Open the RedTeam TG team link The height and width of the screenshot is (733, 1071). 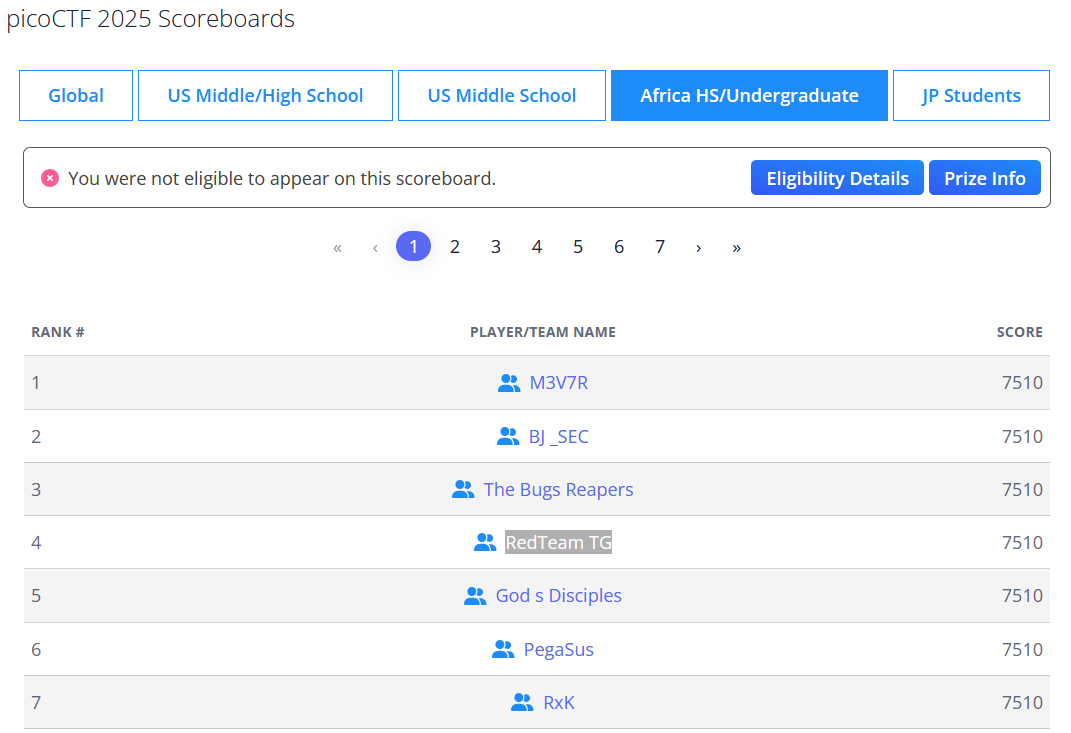559,542
